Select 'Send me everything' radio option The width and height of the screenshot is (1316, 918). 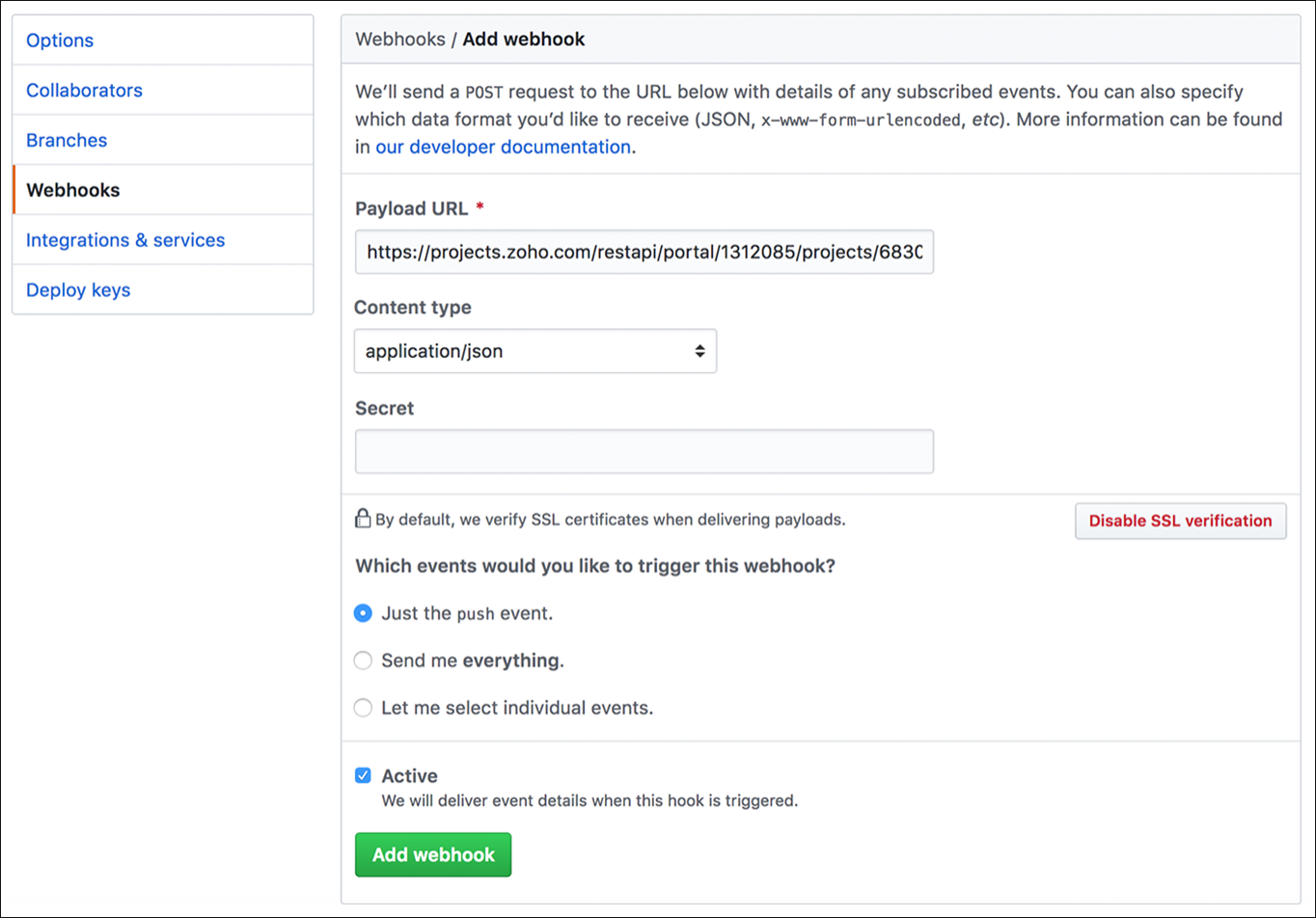pyautogui.click(x=363, y=661)
